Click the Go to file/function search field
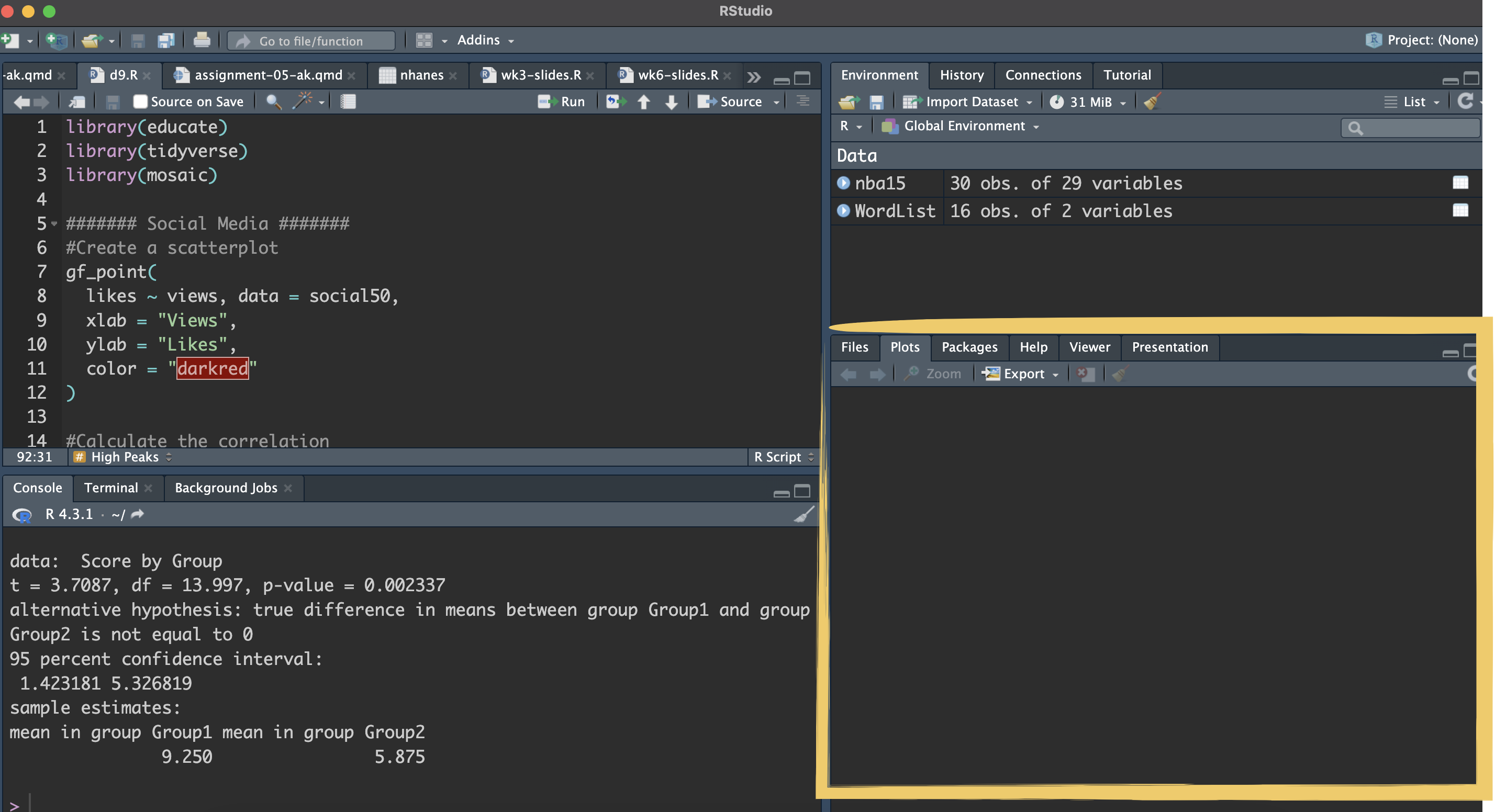 [x=311, y=41]
